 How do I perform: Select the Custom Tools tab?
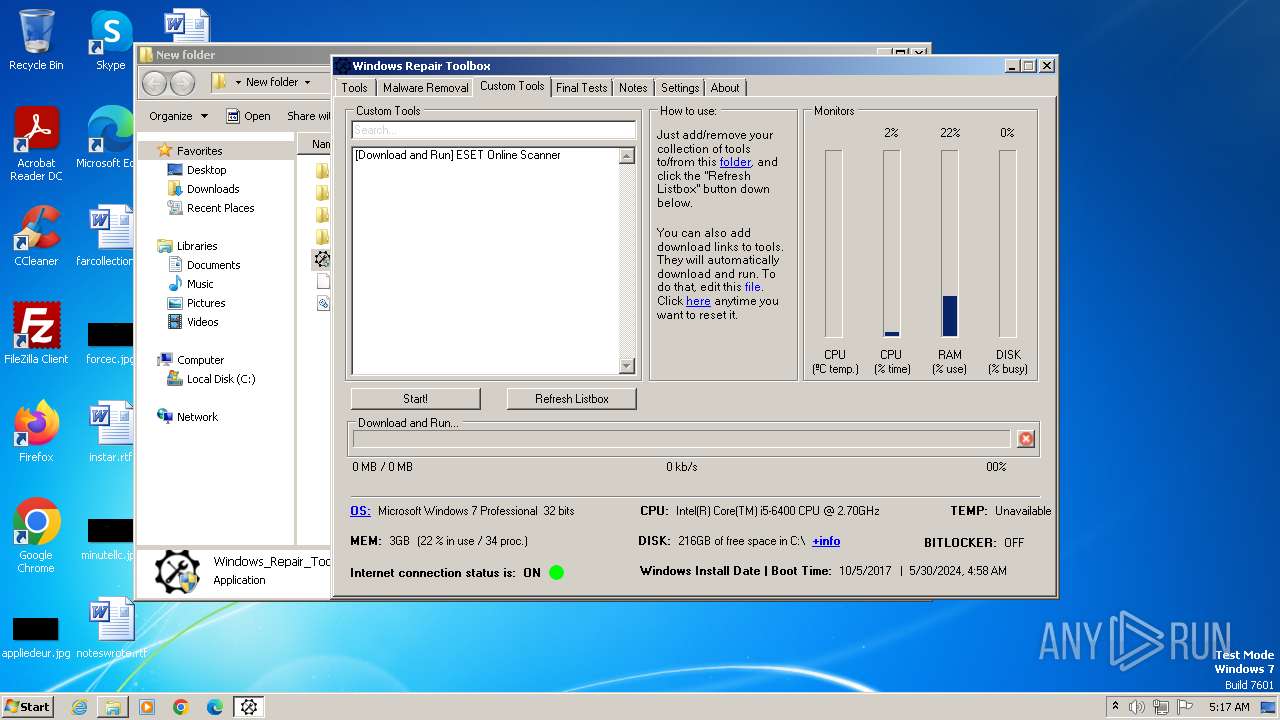512,86
